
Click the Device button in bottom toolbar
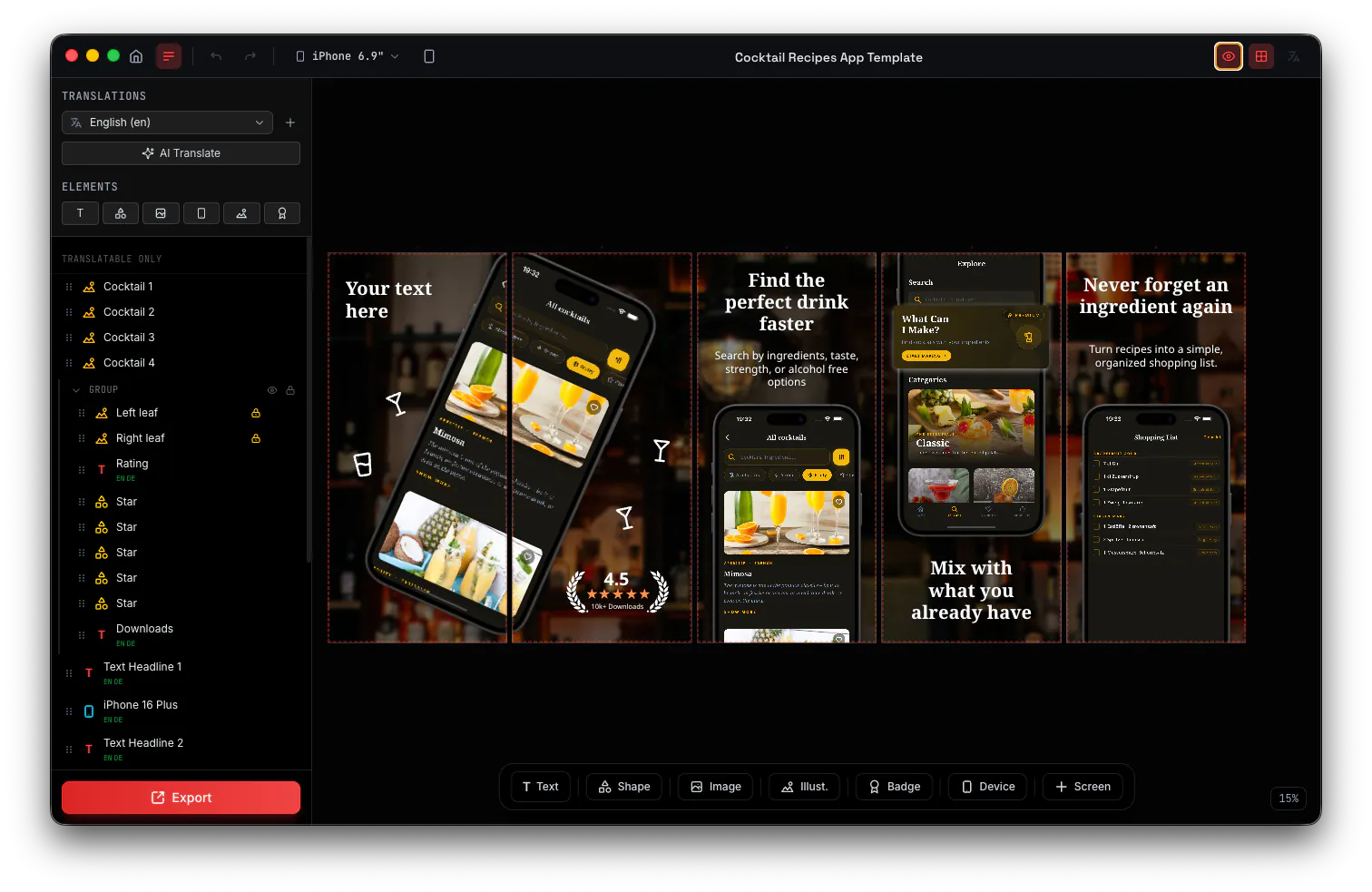point(988,787)
